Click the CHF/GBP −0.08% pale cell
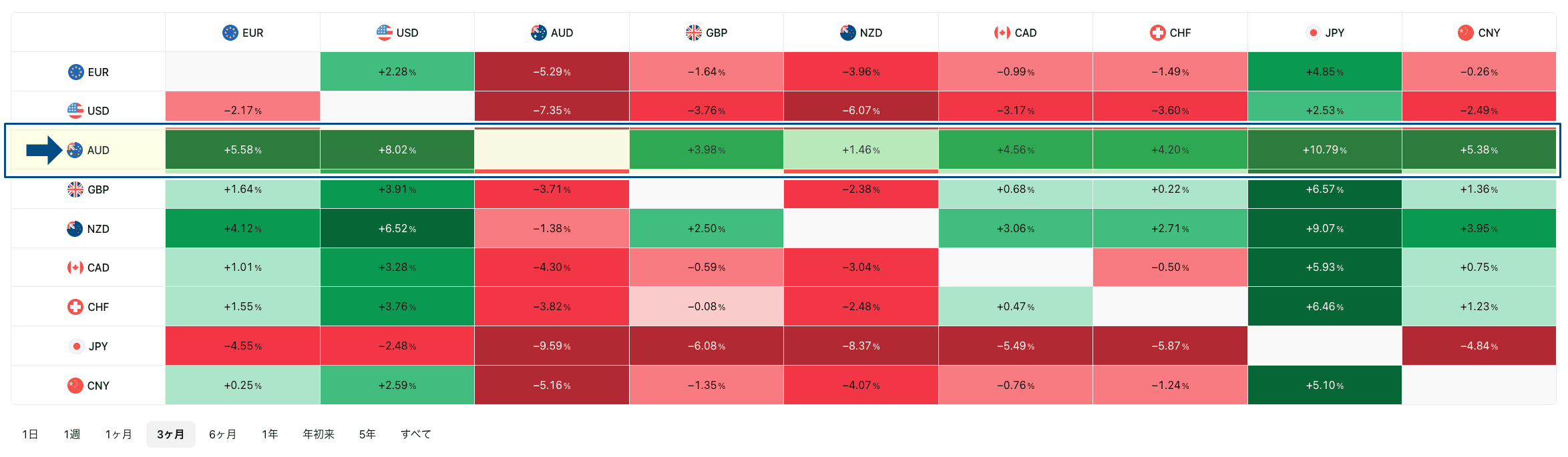This screenshot has height=457, width=1568. click(x=707, y=307)
